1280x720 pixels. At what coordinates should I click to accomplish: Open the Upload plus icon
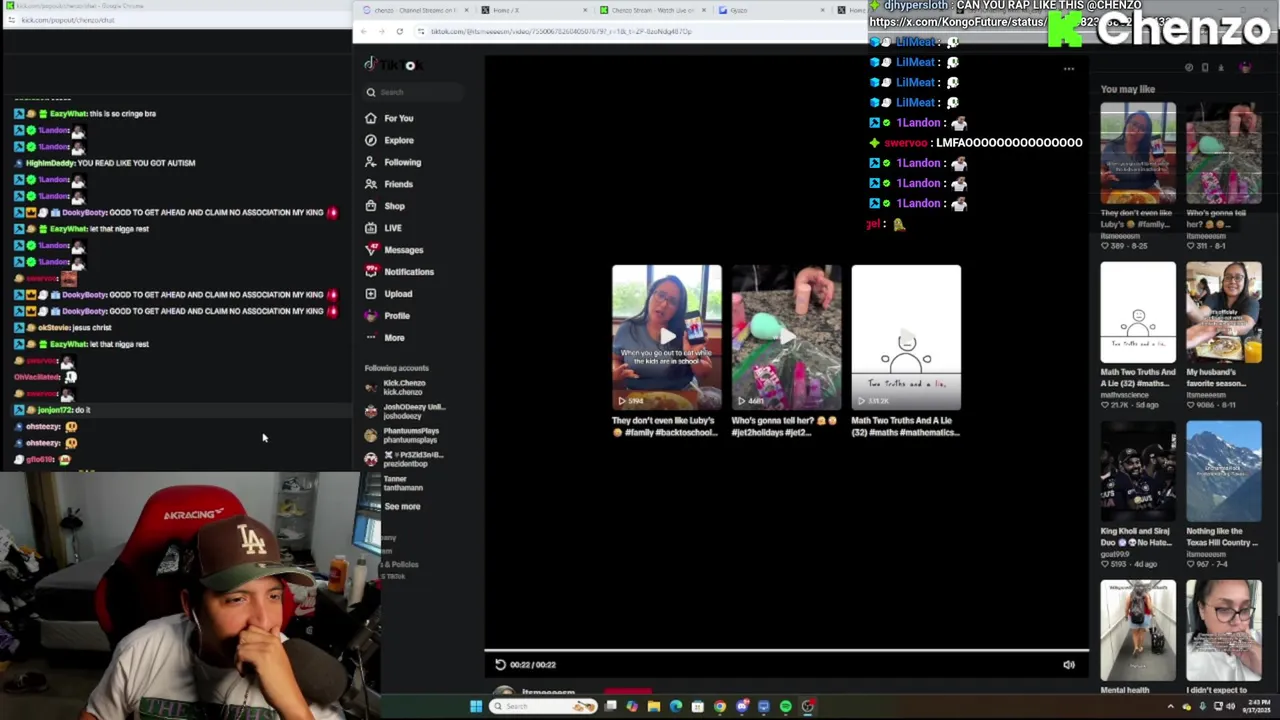[x=371, y=294]
